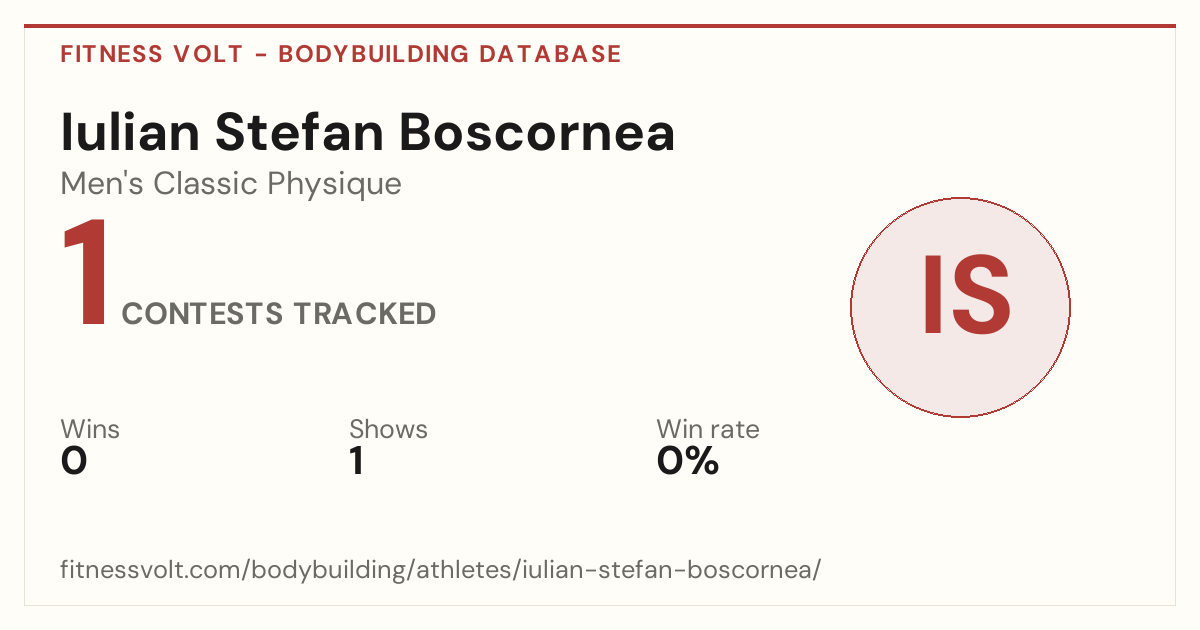Image resolution: width=1200 pixels, height=630 pixels.
Task: Click the 0% win rate value
Action: tap(688, 461)
